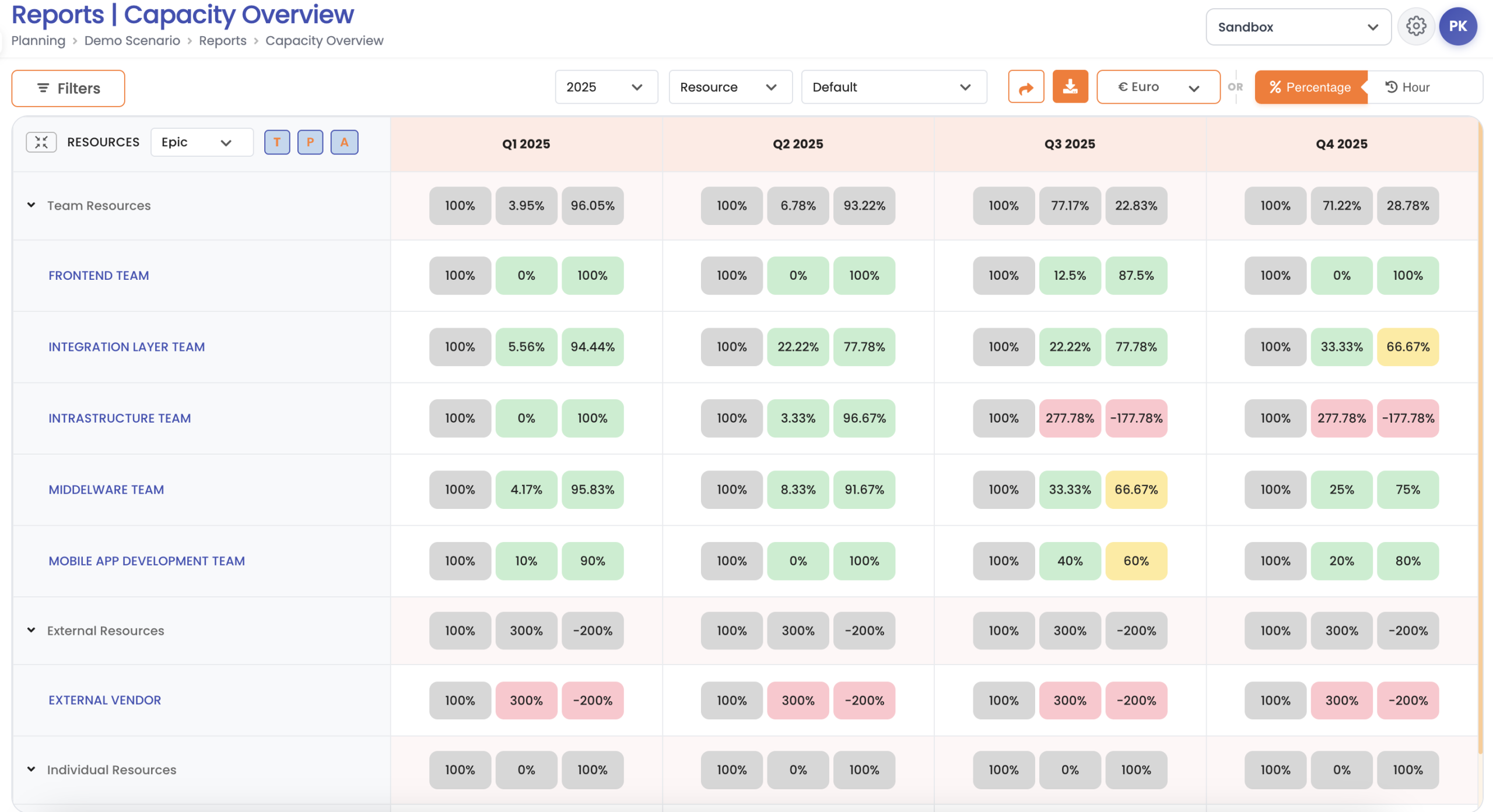Toggle the P column indicator
Image resolution: width=1493 pixels, height=812 pixels.
coord(310,142)
